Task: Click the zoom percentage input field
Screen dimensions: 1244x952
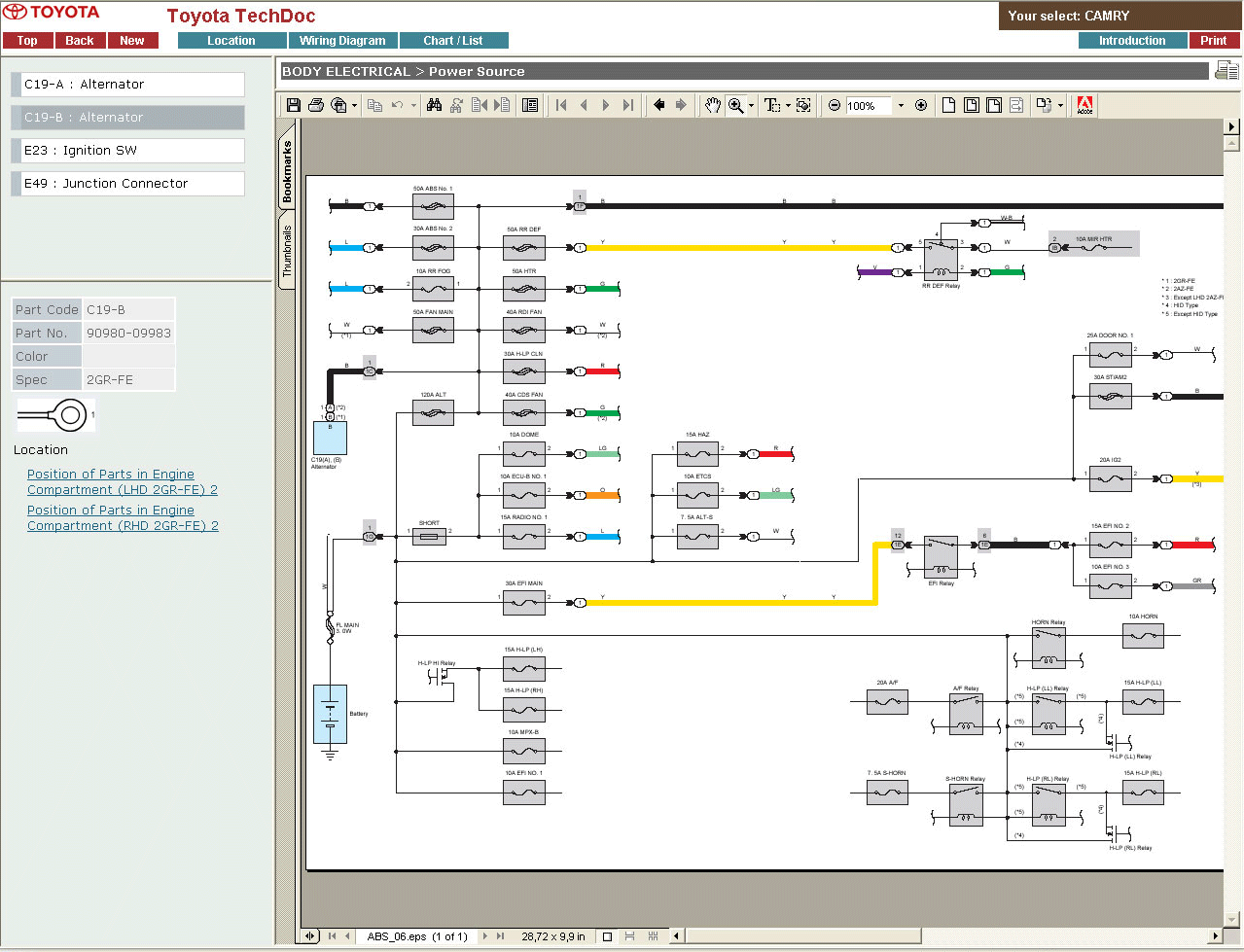Action: [x=868, y=105]
